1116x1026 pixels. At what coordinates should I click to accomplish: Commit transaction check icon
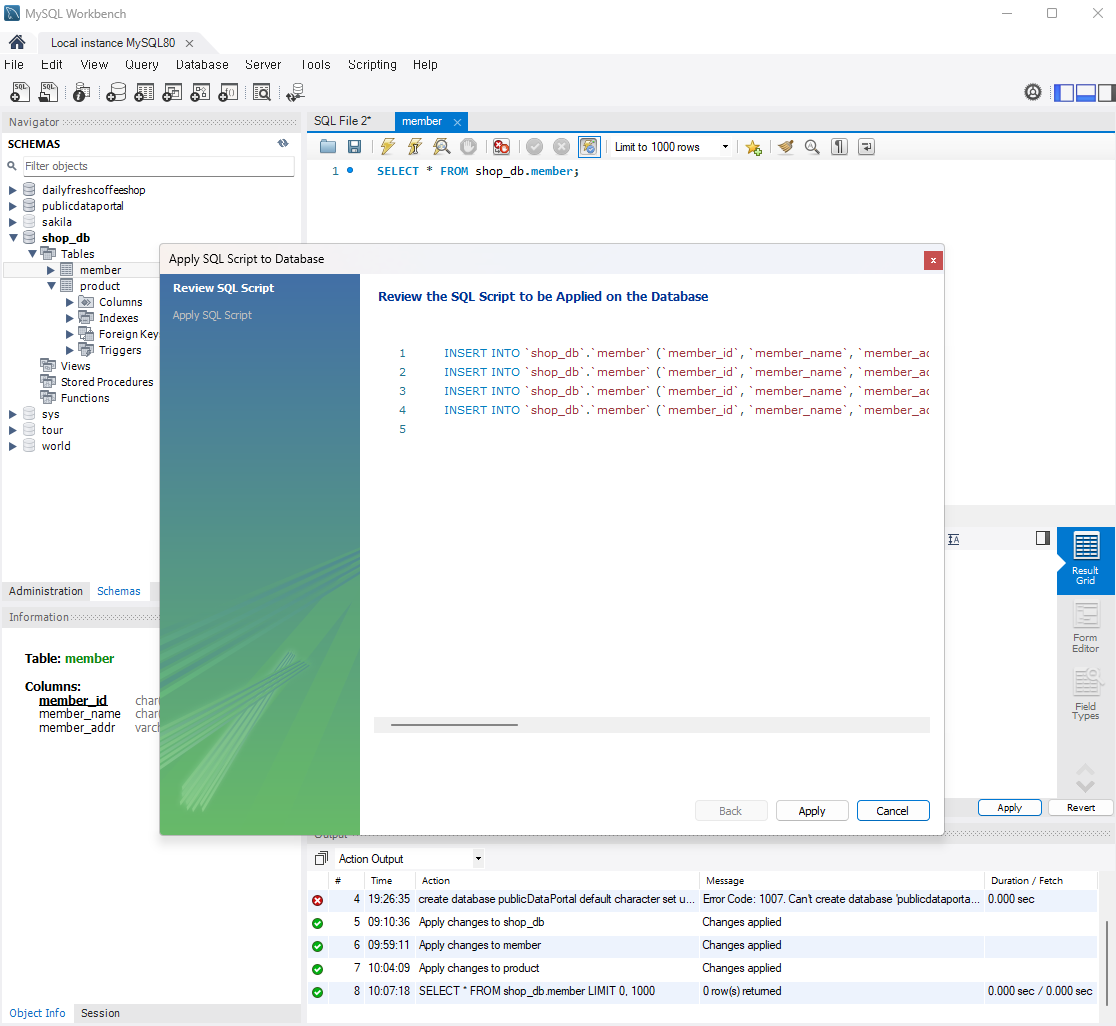point(535,147)
